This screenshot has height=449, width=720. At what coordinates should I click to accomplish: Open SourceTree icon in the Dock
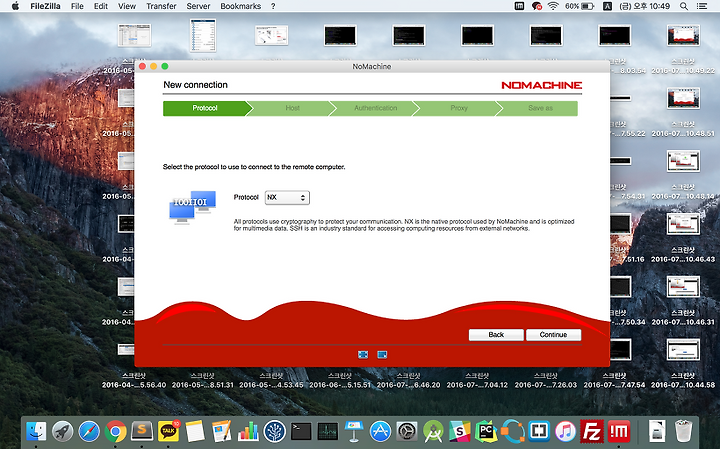[275, 432]
